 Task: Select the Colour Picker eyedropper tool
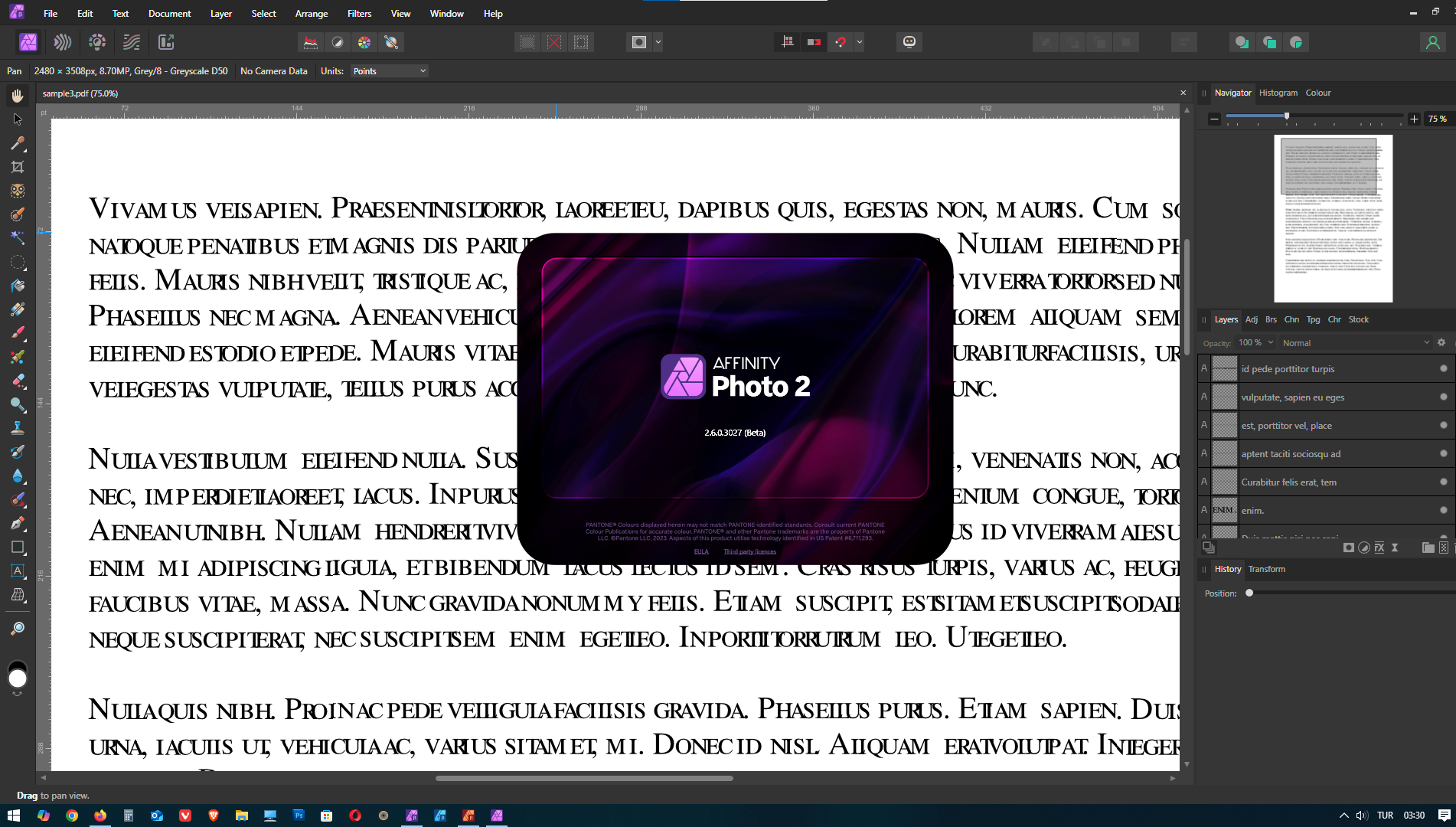click(18, 143)
